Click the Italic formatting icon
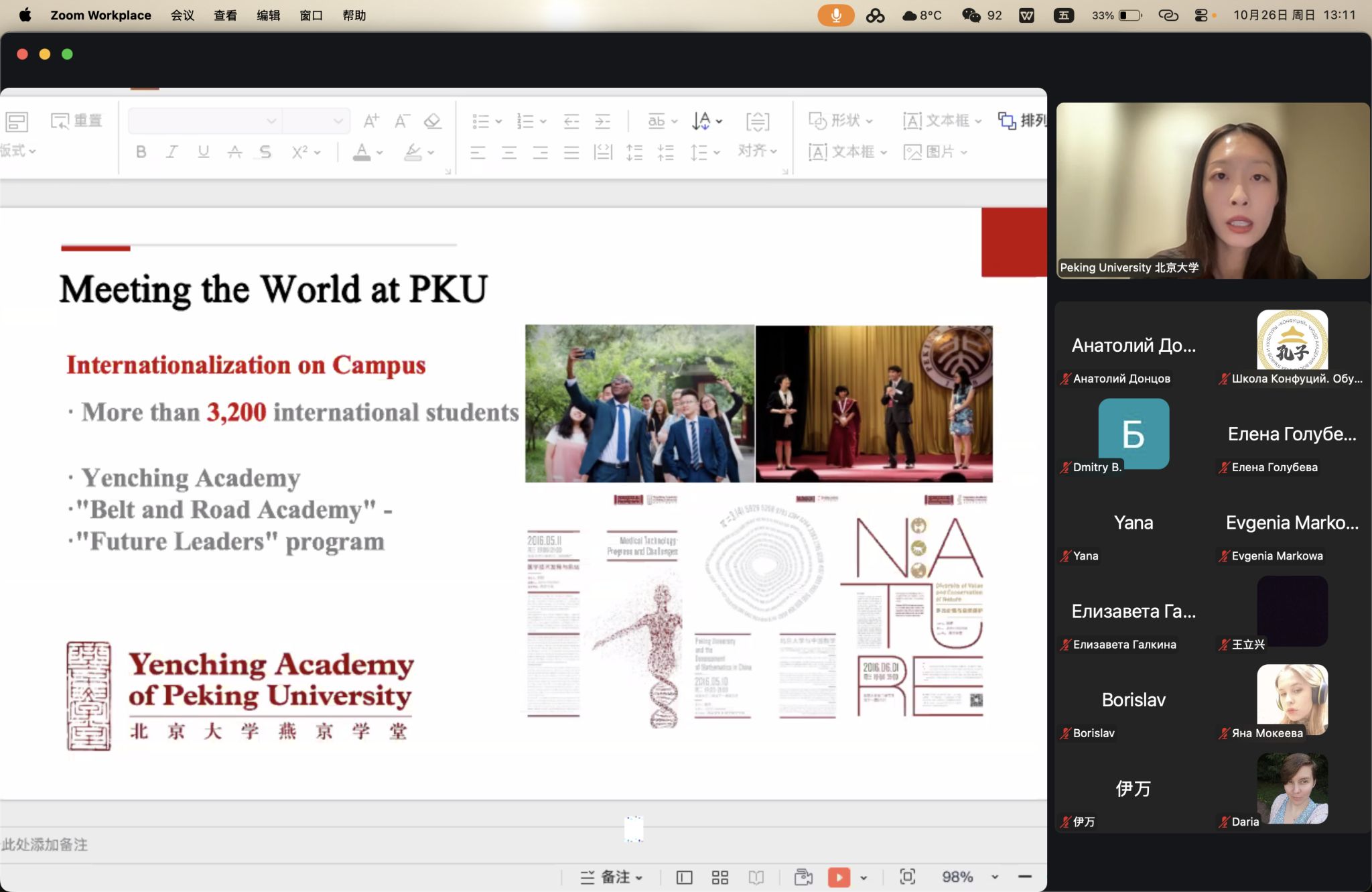Screen dimensions: 1372x892 point(171,152)
